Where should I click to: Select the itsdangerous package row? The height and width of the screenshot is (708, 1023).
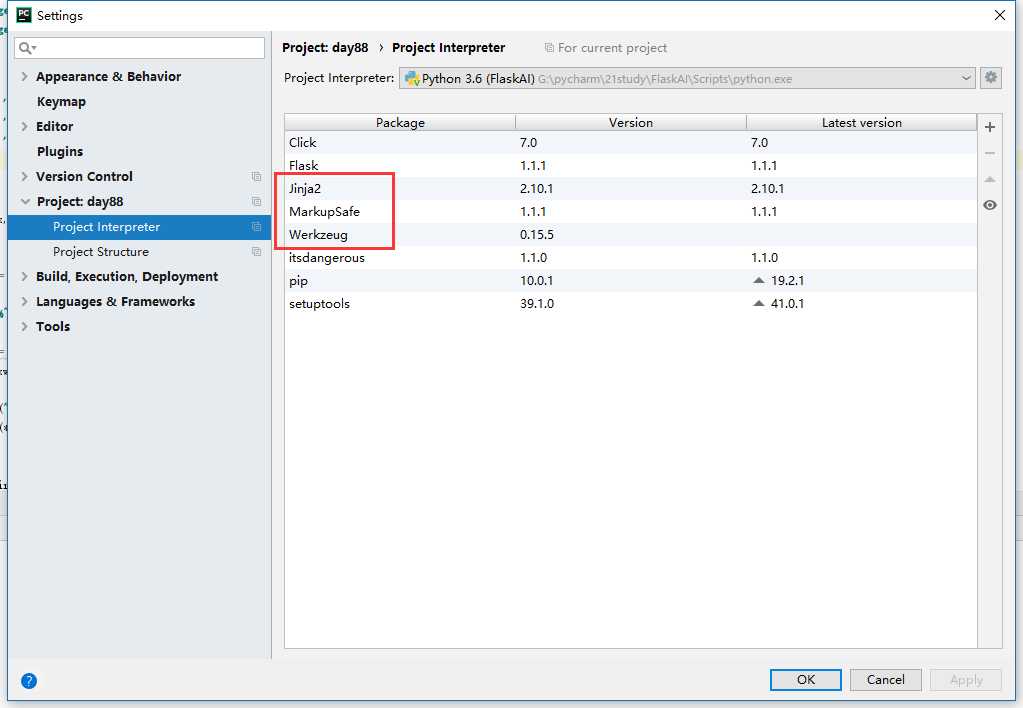tap(631, 258)
